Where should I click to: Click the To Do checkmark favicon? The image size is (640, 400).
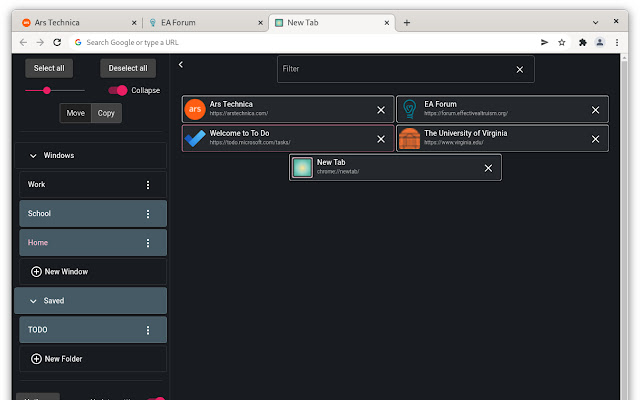click(x=195, y=138)
